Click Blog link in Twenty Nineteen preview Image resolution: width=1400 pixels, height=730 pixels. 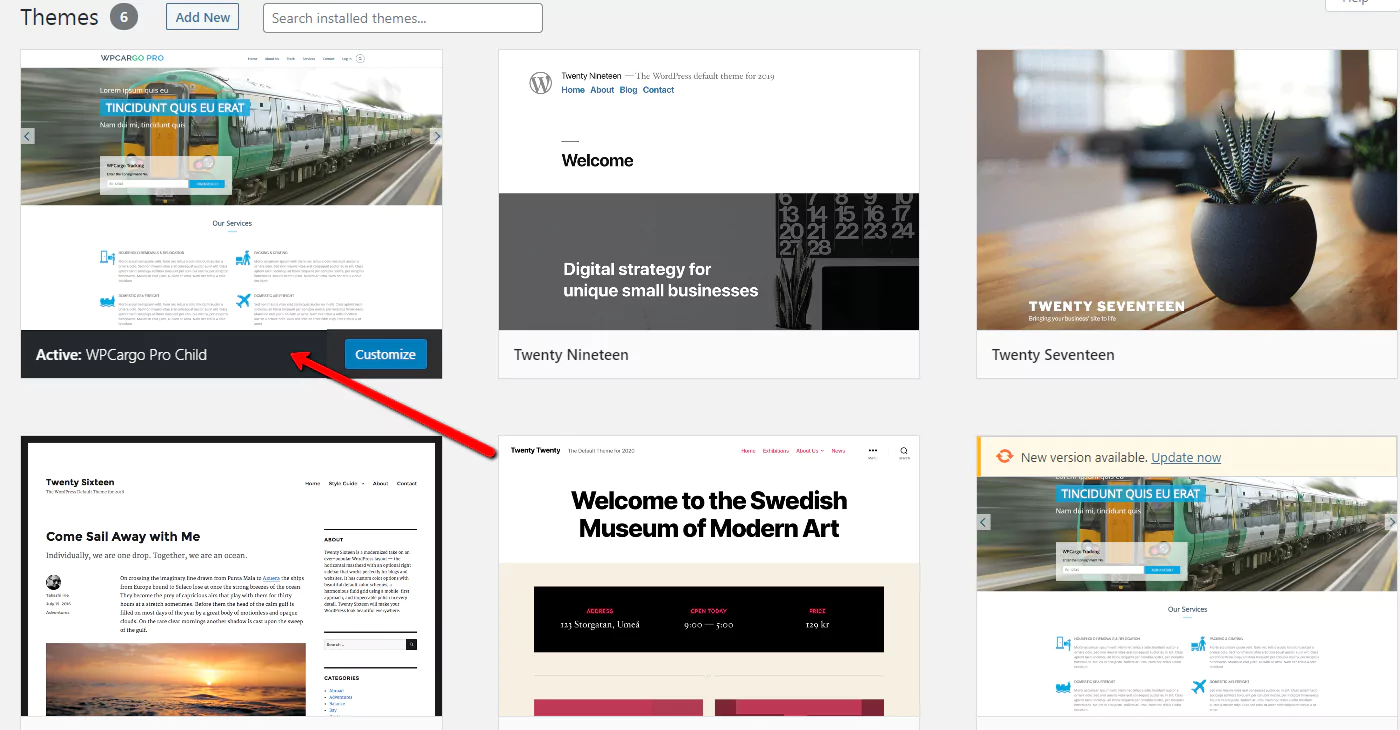(628, 90)
